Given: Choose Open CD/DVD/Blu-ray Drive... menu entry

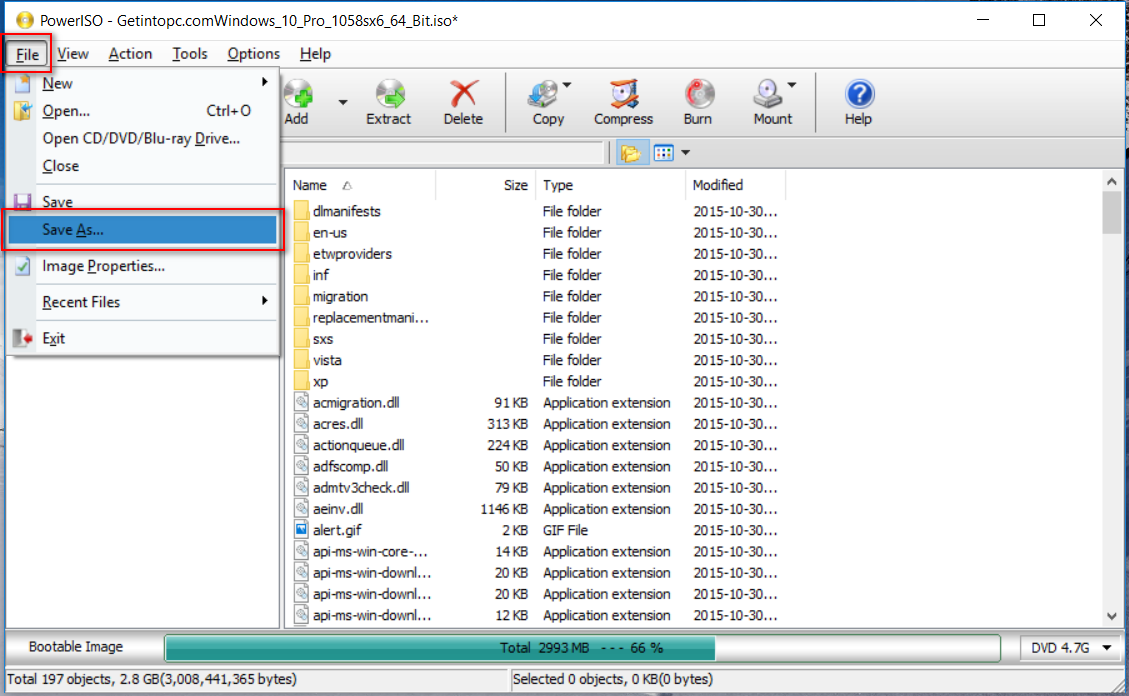Looking at the screenshot, I should pyautogui.click(x=142, y=138).
